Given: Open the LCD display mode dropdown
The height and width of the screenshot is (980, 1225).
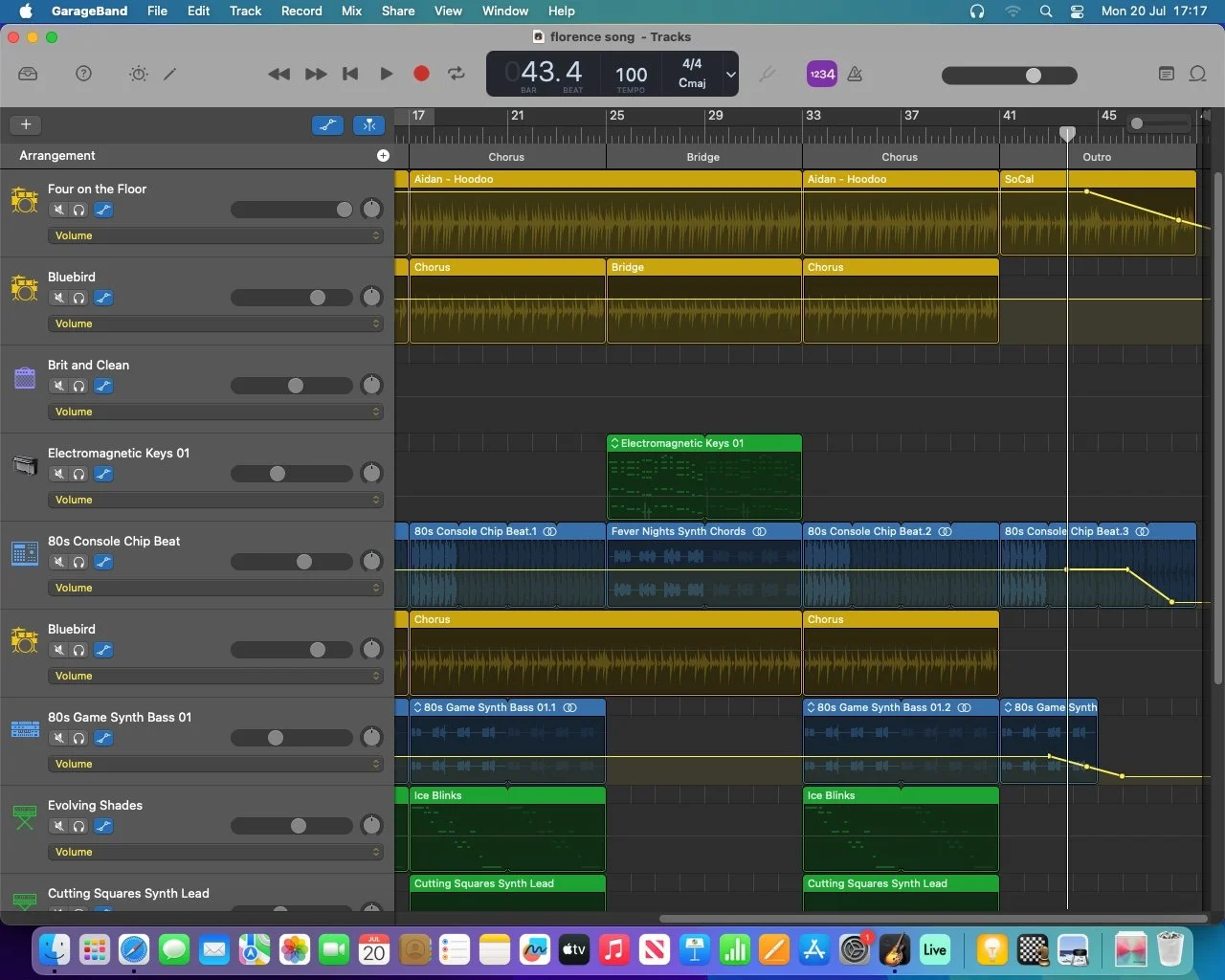Looking at the screenshot, I should pyautogui.click(x=731, y=74).
